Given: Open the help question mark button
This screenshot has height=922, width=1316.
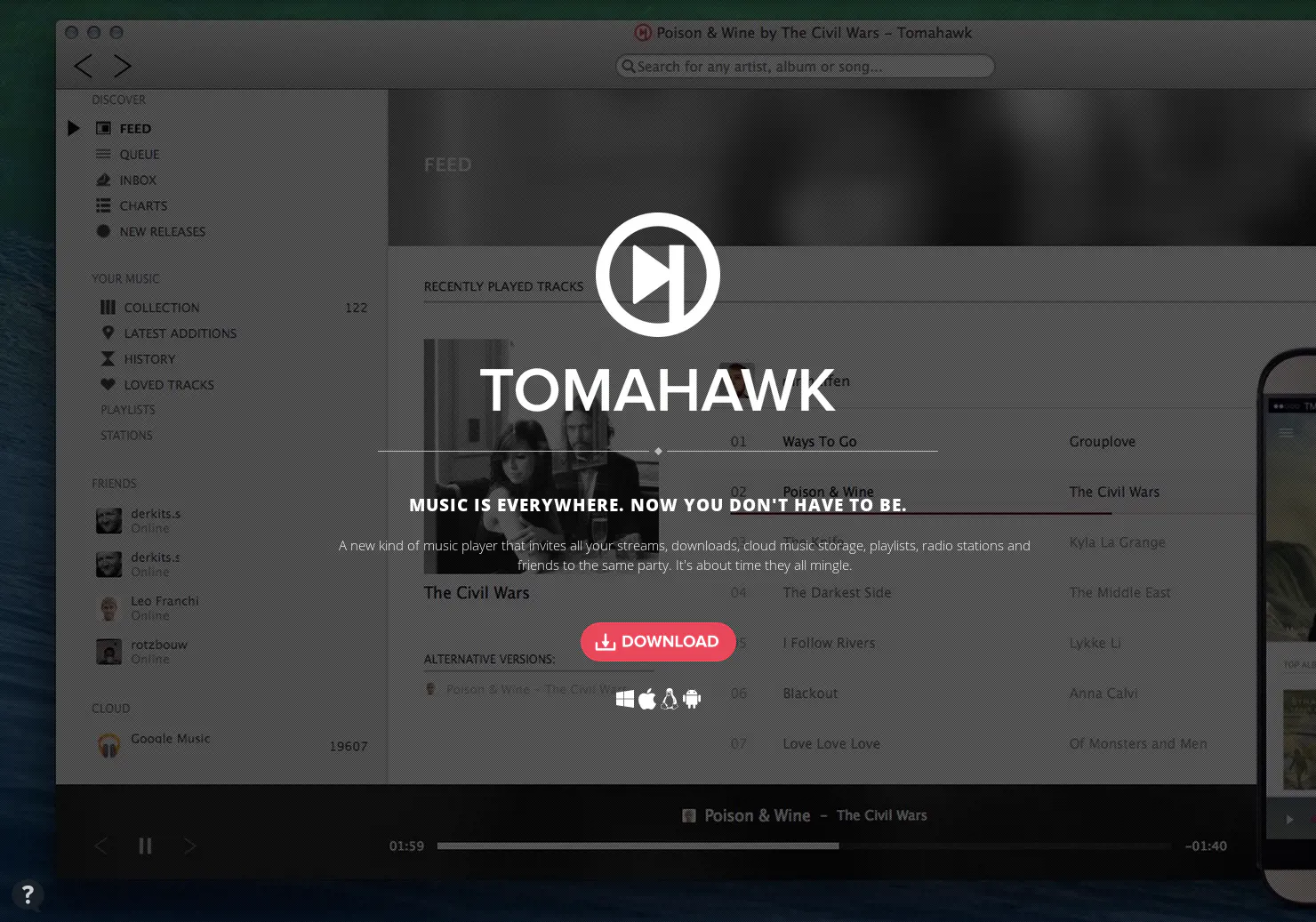Looking at the screenshot, I should pos(28,894).
